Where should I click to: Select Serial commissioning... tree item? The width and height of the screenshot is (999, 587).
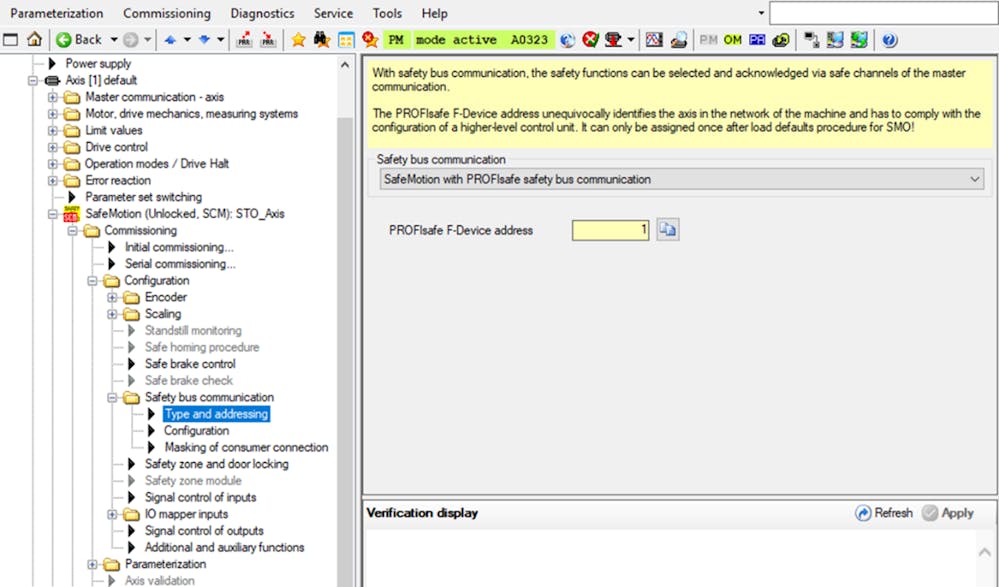180,264
